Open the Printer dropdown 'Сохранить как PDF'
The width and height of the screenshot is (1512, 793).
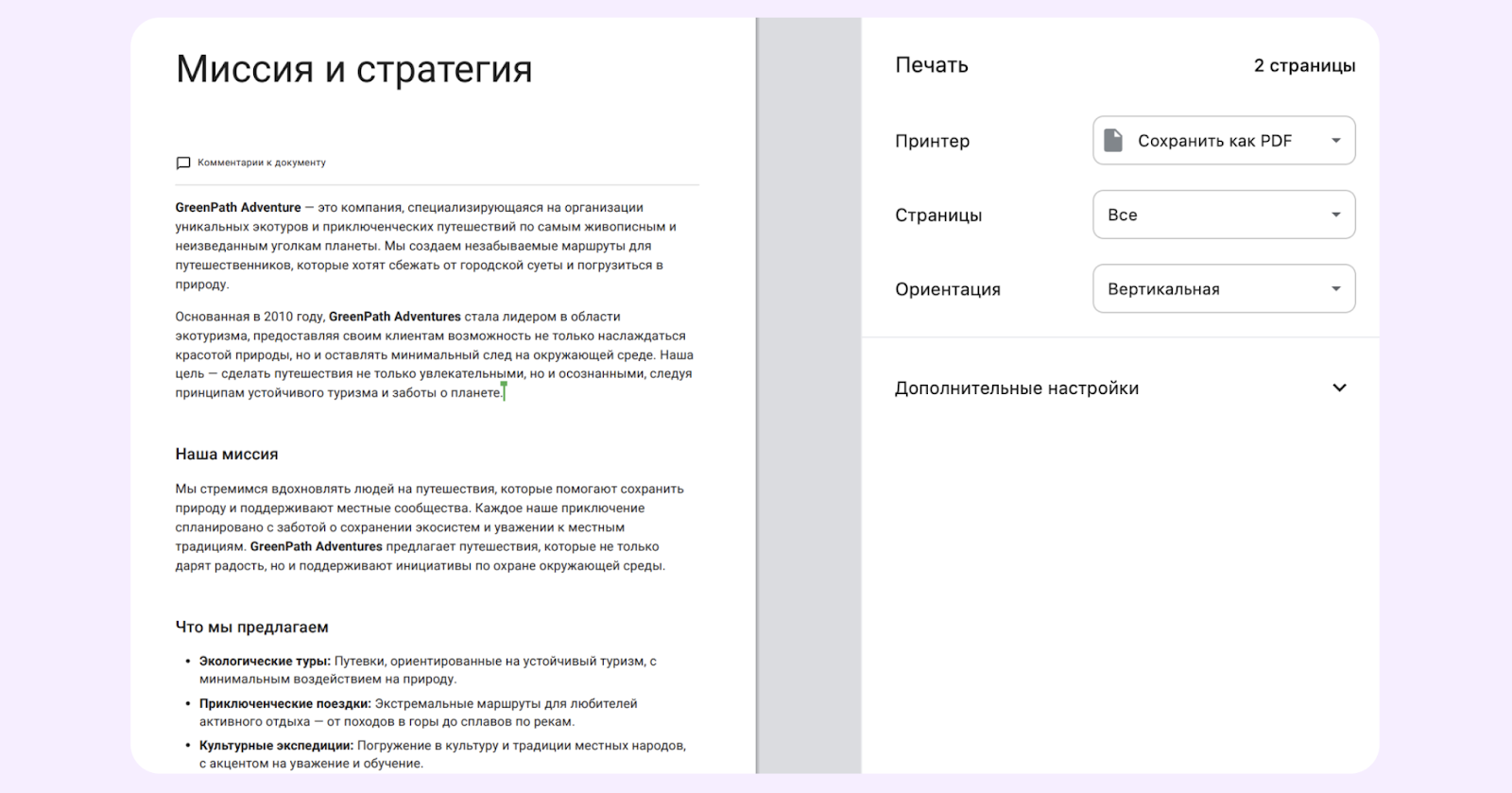(x=1224, y=141)
